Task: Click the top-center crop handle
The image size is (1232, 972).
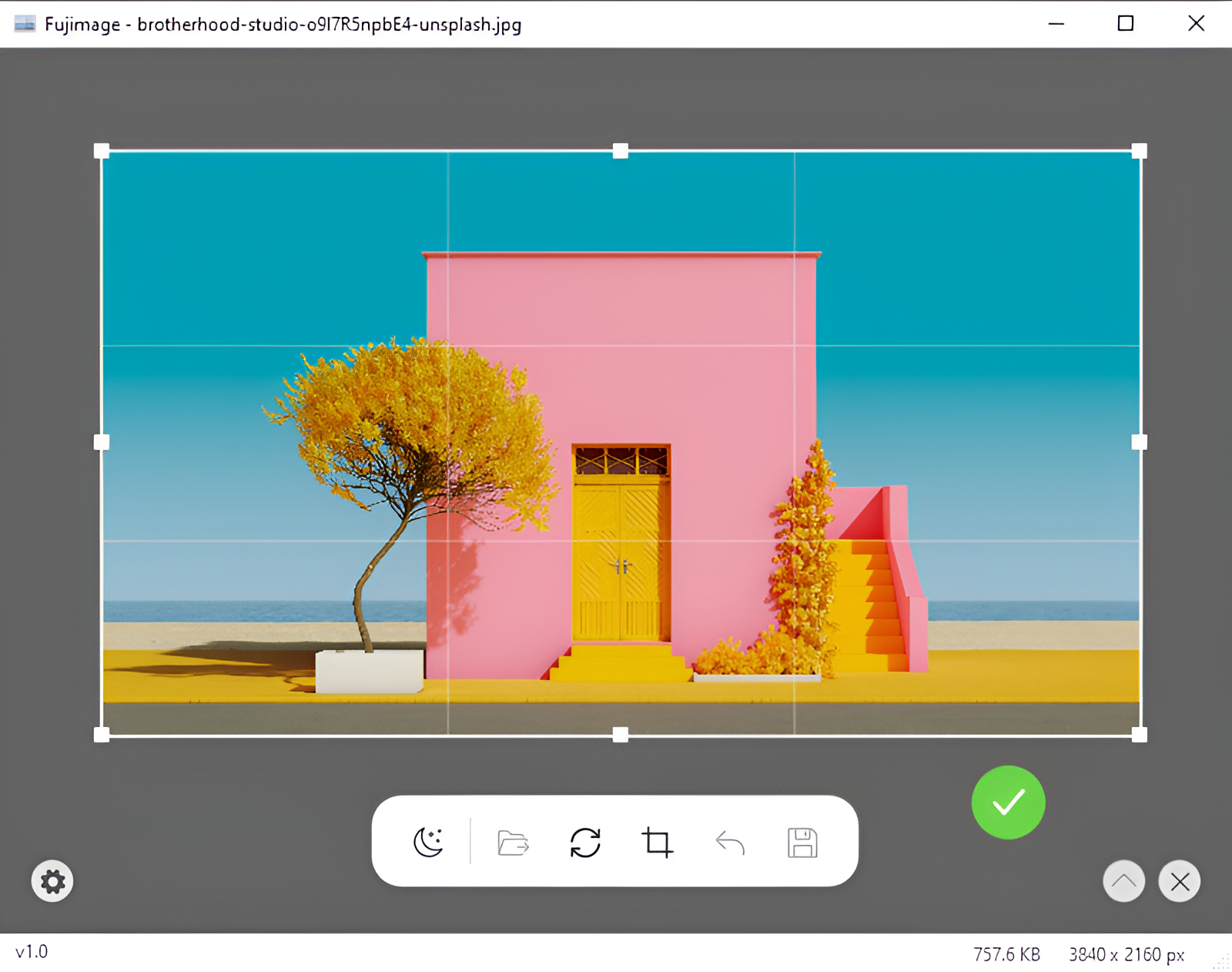Action: (x=621, y=151)
